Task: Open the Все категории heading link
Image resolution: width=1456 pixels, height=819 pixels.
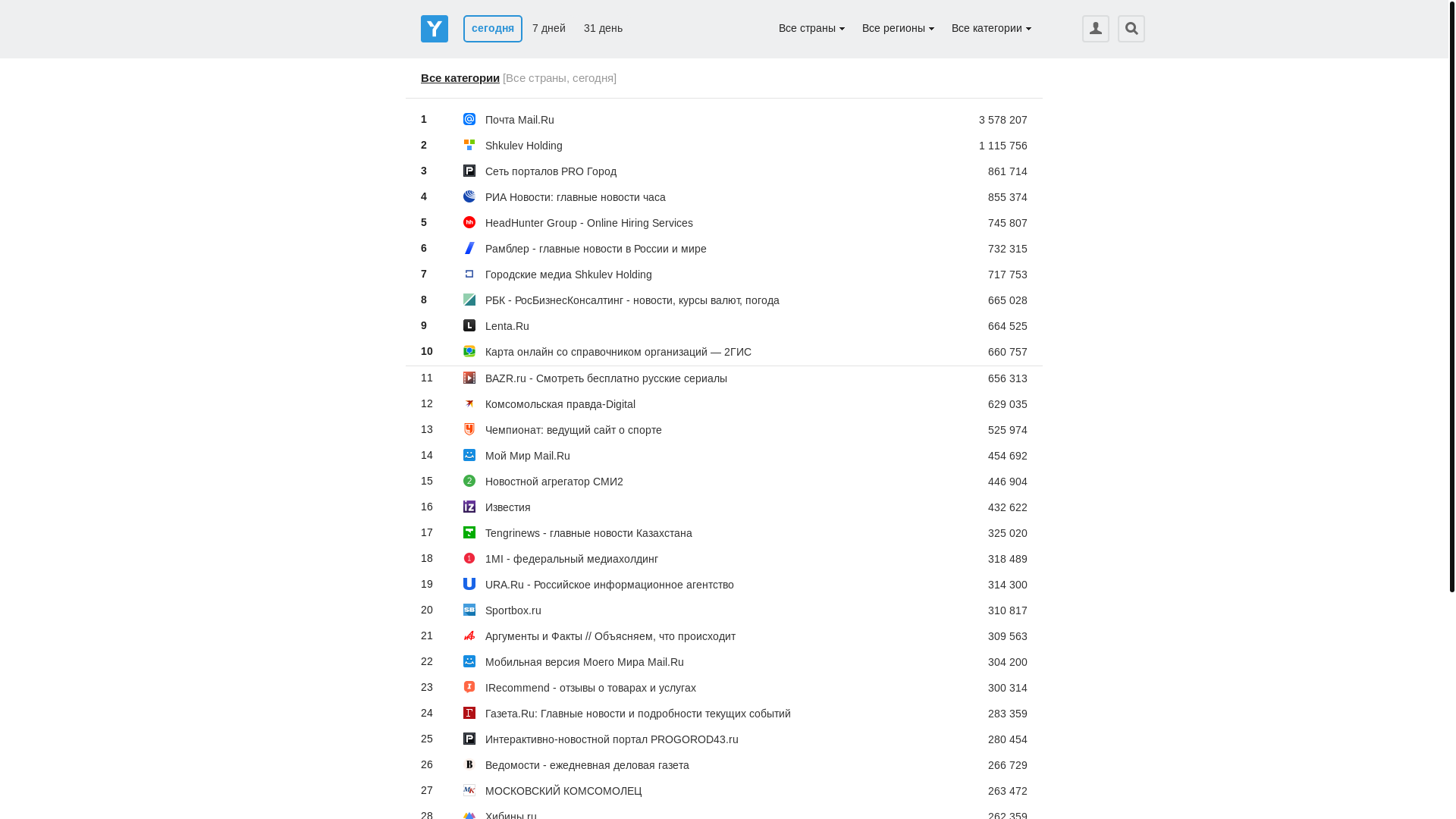Action: click(460, 78)
